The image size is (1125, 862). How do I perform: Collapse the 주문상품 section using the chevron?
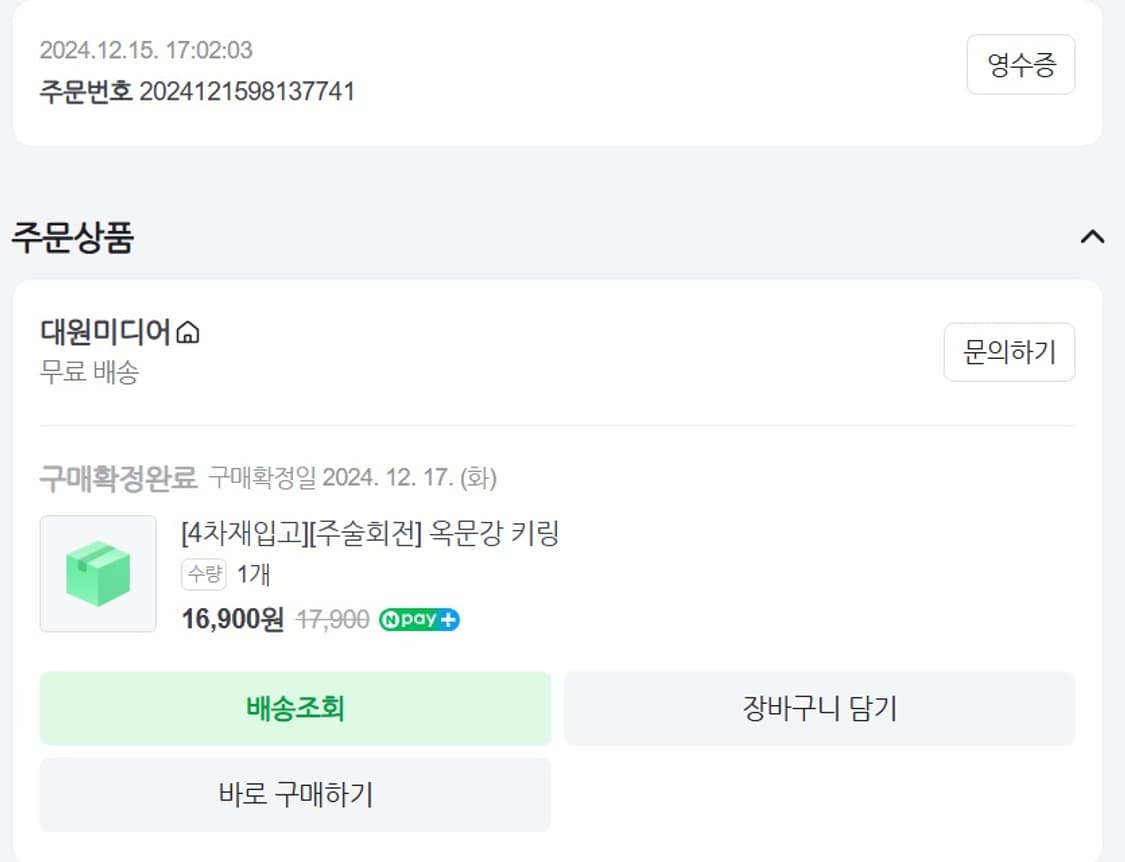pos(1093,237)
